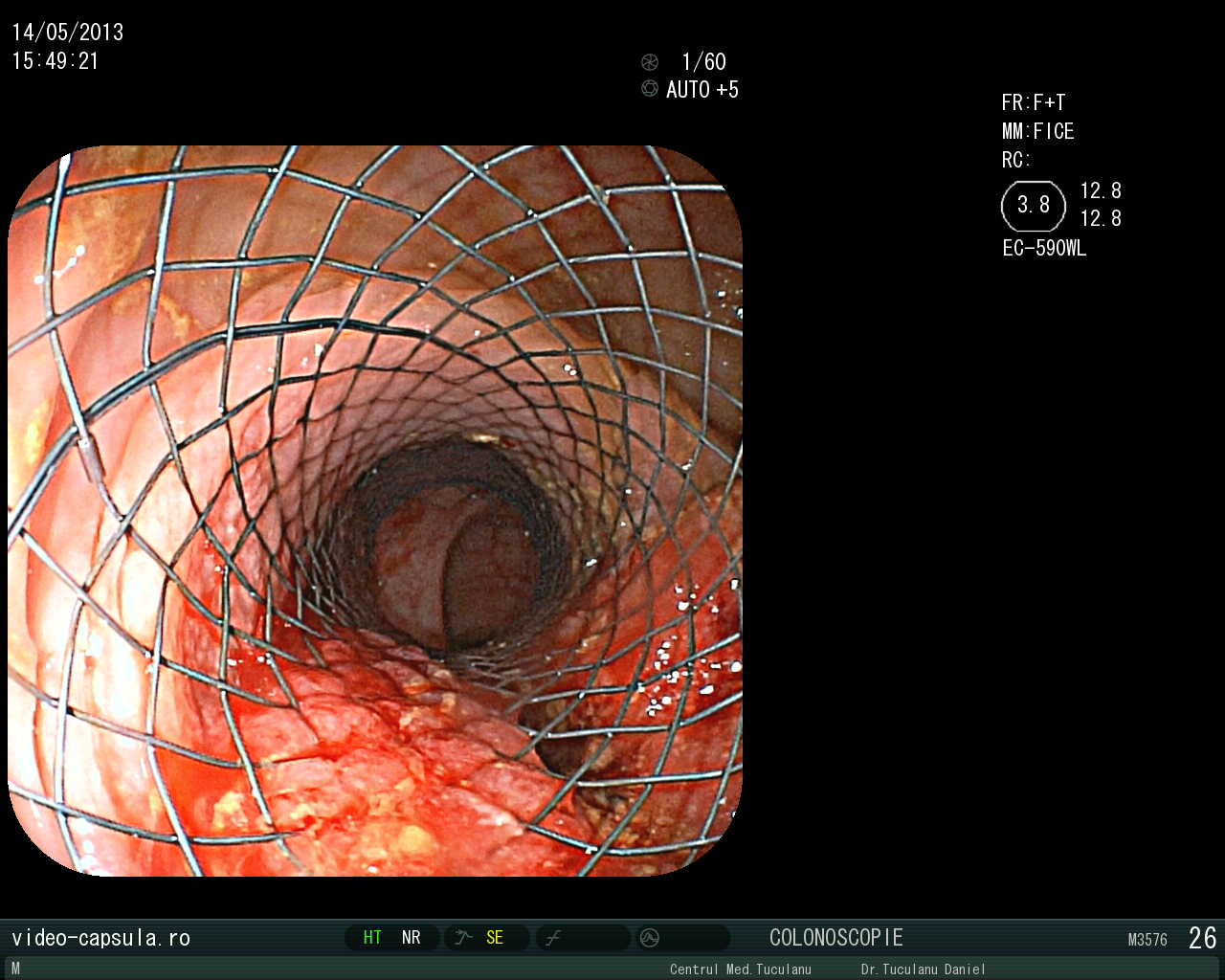
Task: Toggle the green HT indicator
Action: click(372, 938)
